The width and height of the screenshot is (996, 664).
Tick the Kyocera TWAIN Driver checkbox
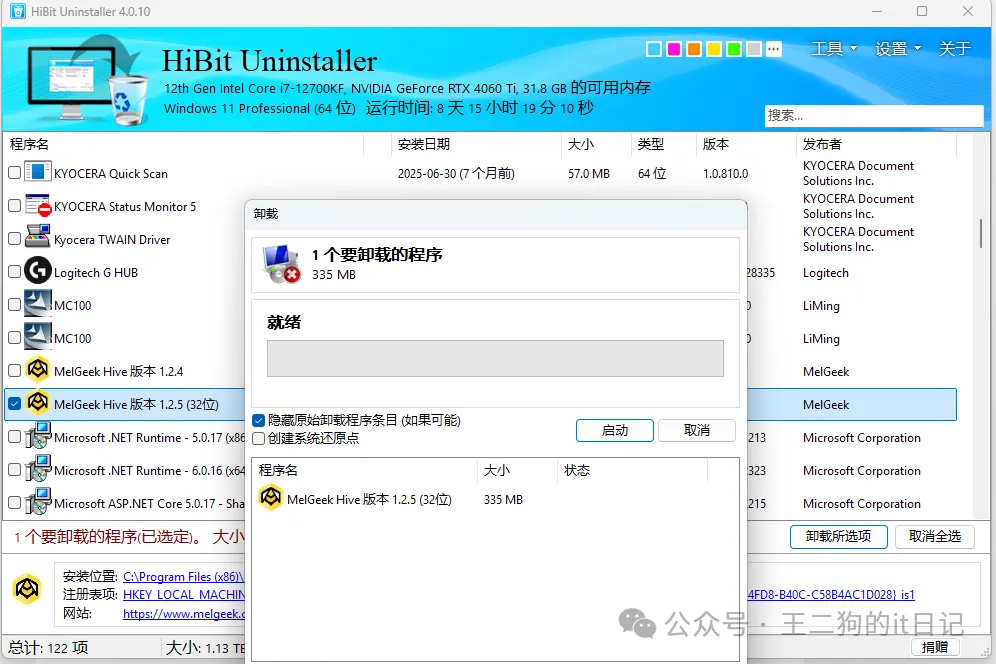click(14, 238)
